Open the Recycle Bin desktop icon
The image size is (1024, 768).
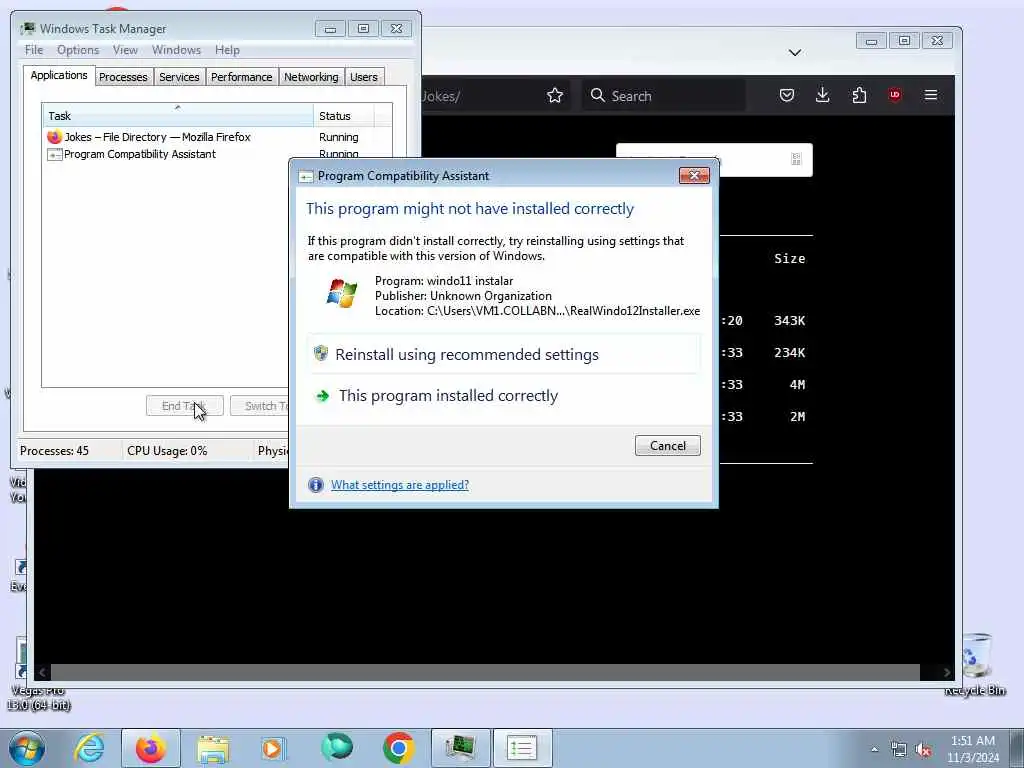[x=975, y=665]
